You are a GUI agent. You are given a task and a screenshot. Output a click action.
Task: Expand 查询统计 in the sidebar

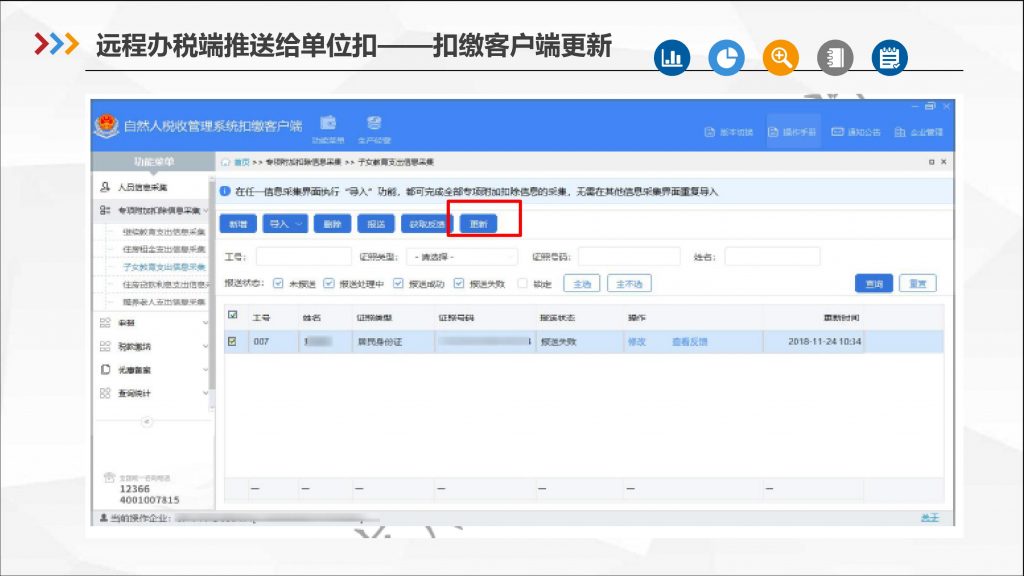coord(153,393)
